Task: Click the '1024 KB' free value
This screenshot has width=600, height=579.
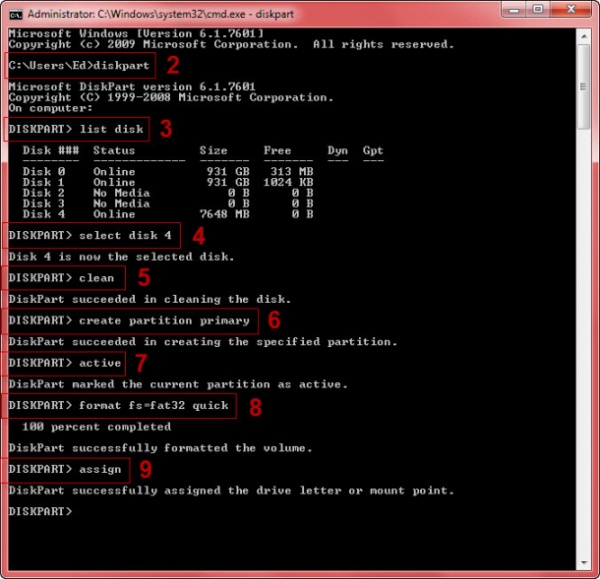Action: [x=289, y=182]
